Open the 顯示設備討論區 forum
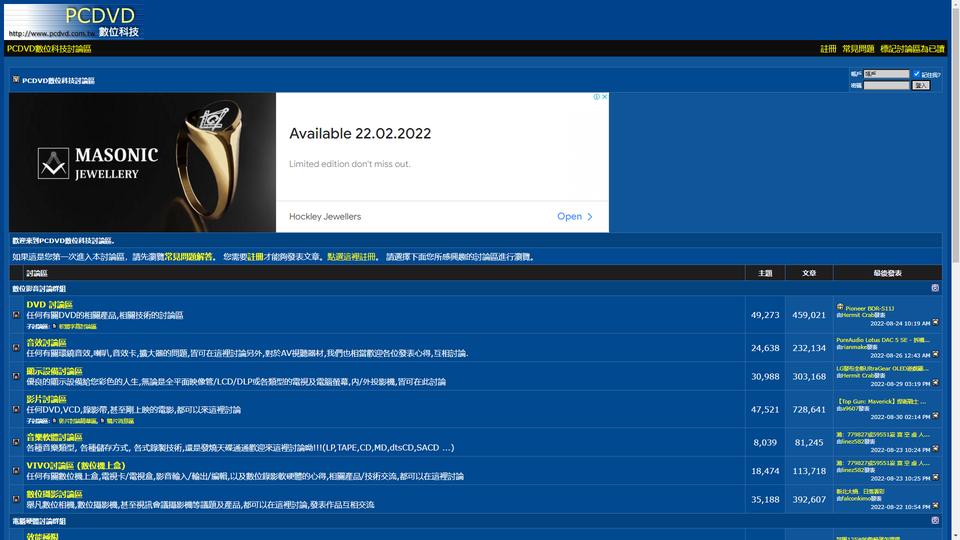The width and height of the screenshot is (960, 540). coord(54,371)
